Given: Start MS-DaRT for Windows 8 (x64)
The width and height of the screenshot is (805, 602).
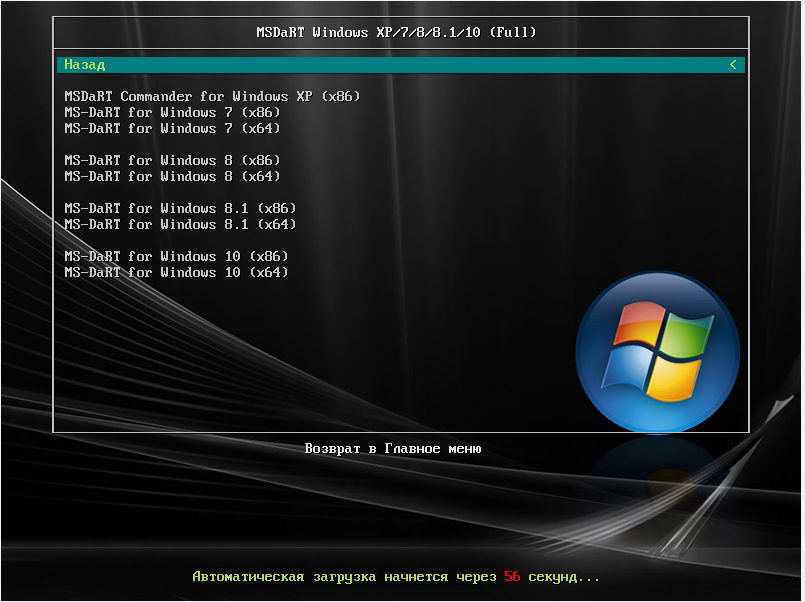Looking at the screenshot, I should pyautogui.click(x=172, y=177).
